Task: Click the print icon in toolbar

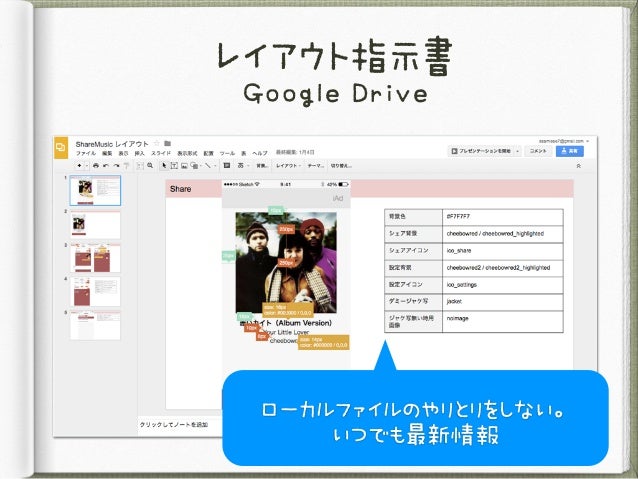Action: pyautogui.click(x=96, y=166)
